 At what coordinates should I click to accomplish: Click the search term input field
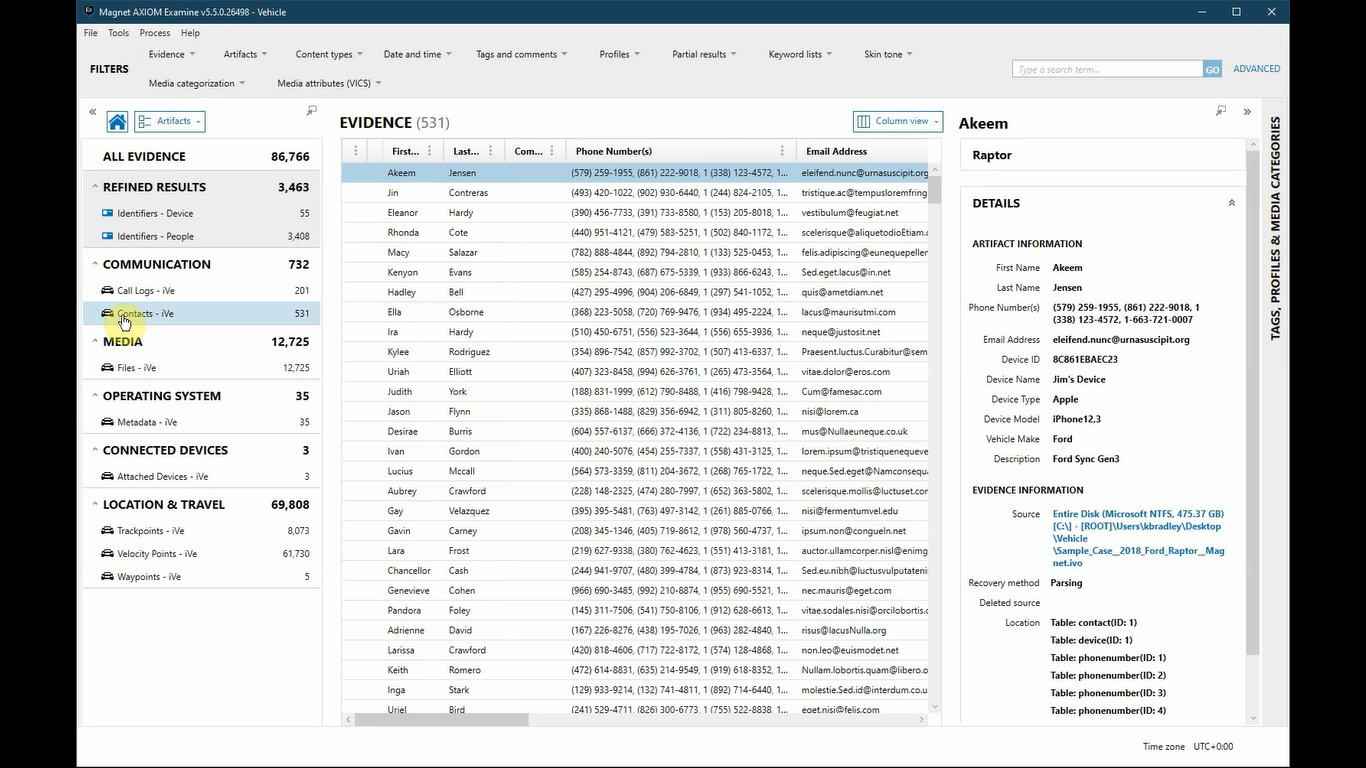click(x=1105, y=69)
